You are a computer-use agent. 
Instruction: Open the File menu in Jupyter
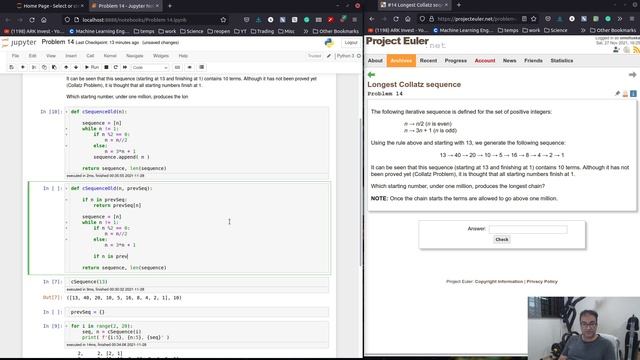pos(16,56)
